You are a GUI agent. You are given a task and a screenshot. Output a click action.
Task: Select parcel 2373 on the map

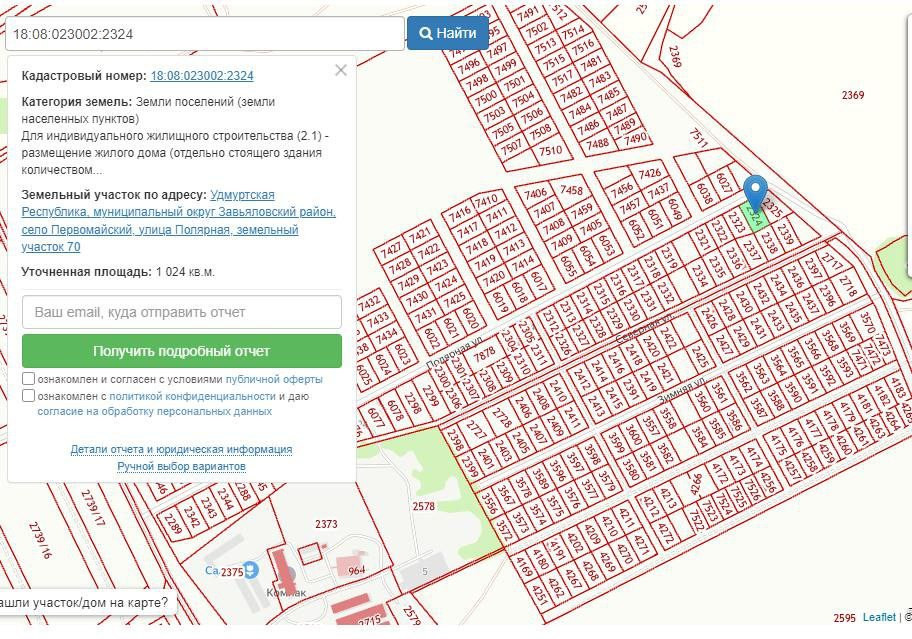click(326, 524)
